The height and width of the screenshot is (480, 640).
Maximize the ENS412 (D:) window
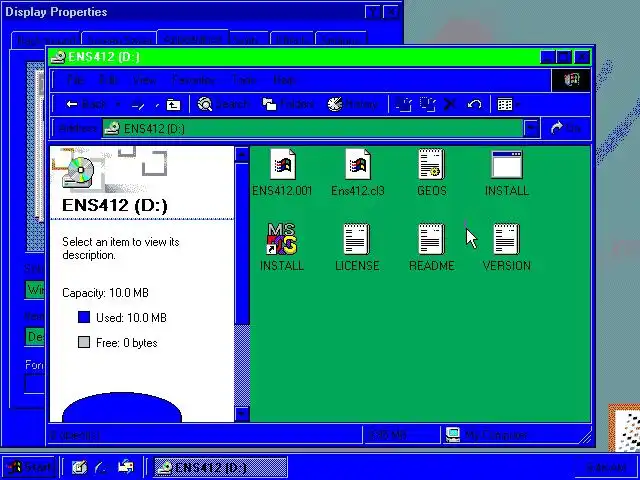(x=564, y=57)
